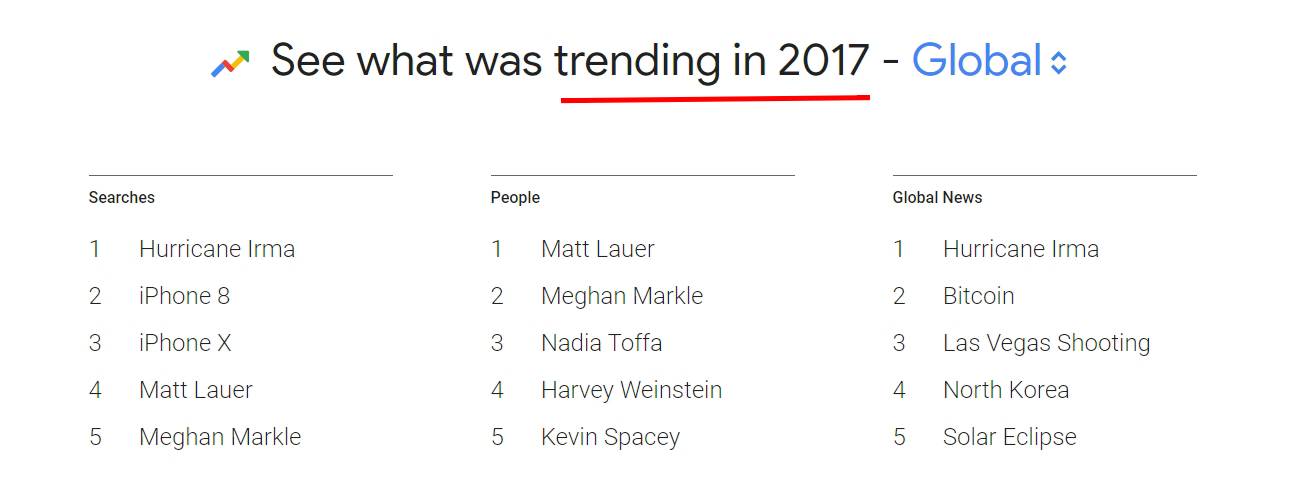Click Matt Lauer in Searches column

pos(196,390)
